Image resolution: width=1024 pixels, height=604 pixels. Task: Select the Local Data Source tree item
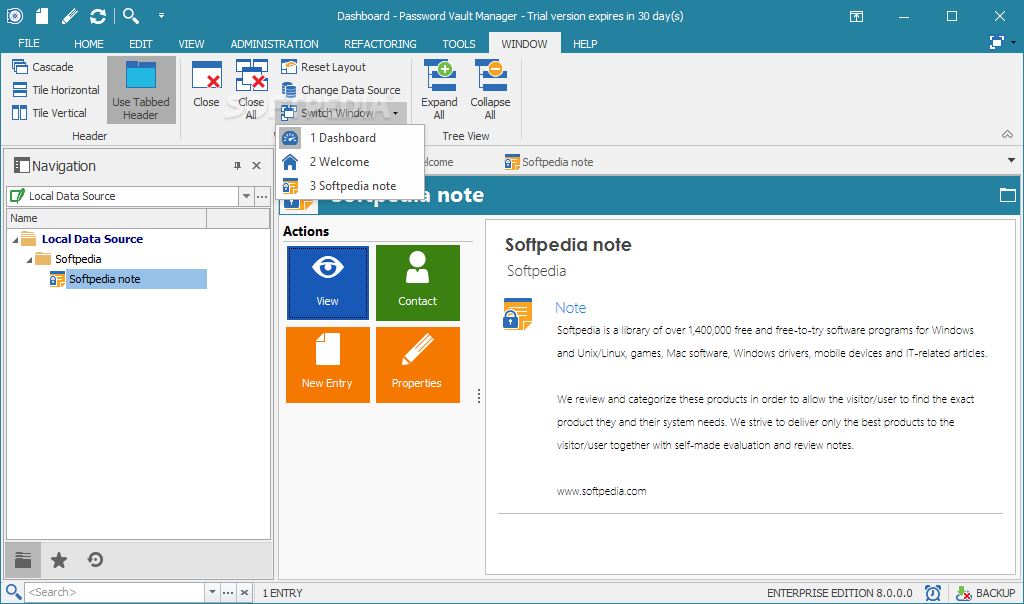[92, 239]
